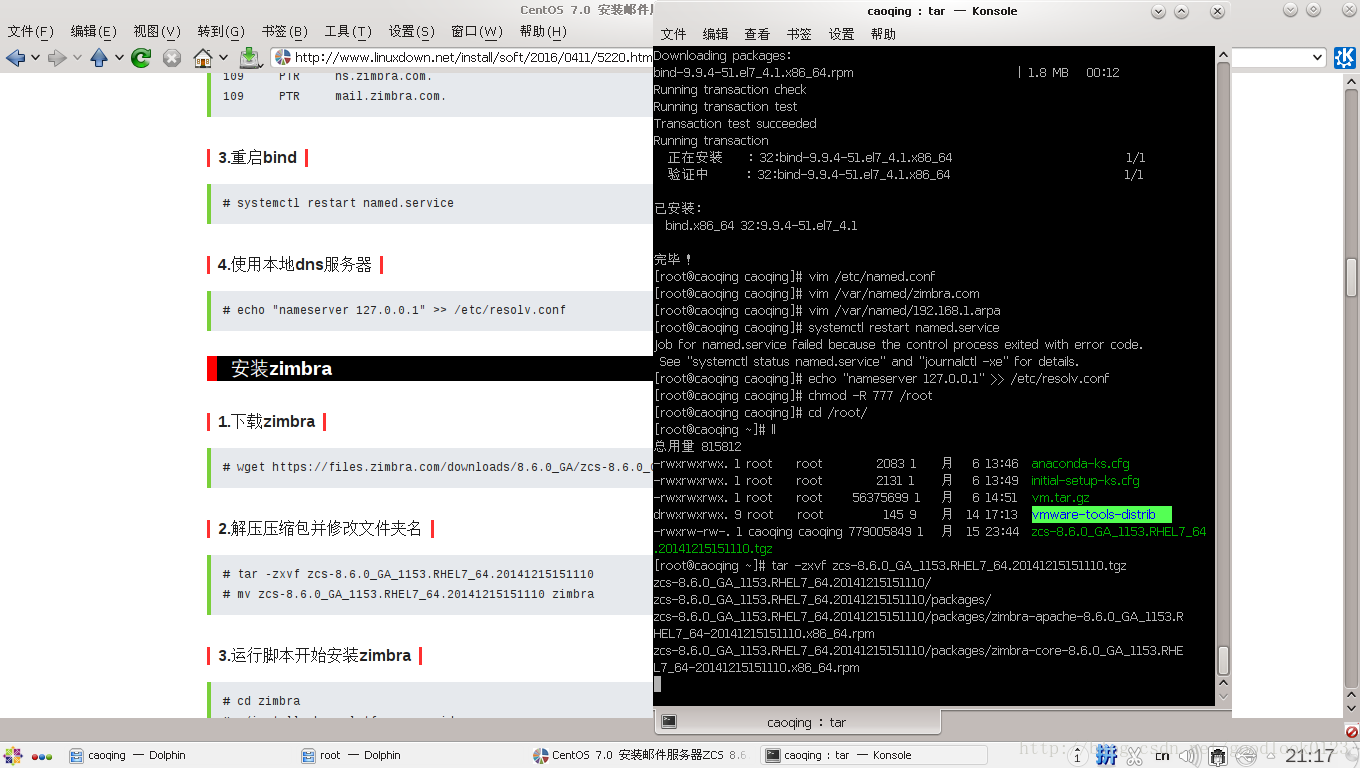This screenshot has width=1360, height=768.
Task: Click '4.使用本地dns服务器' heading on page
Action: click(295, 265)
